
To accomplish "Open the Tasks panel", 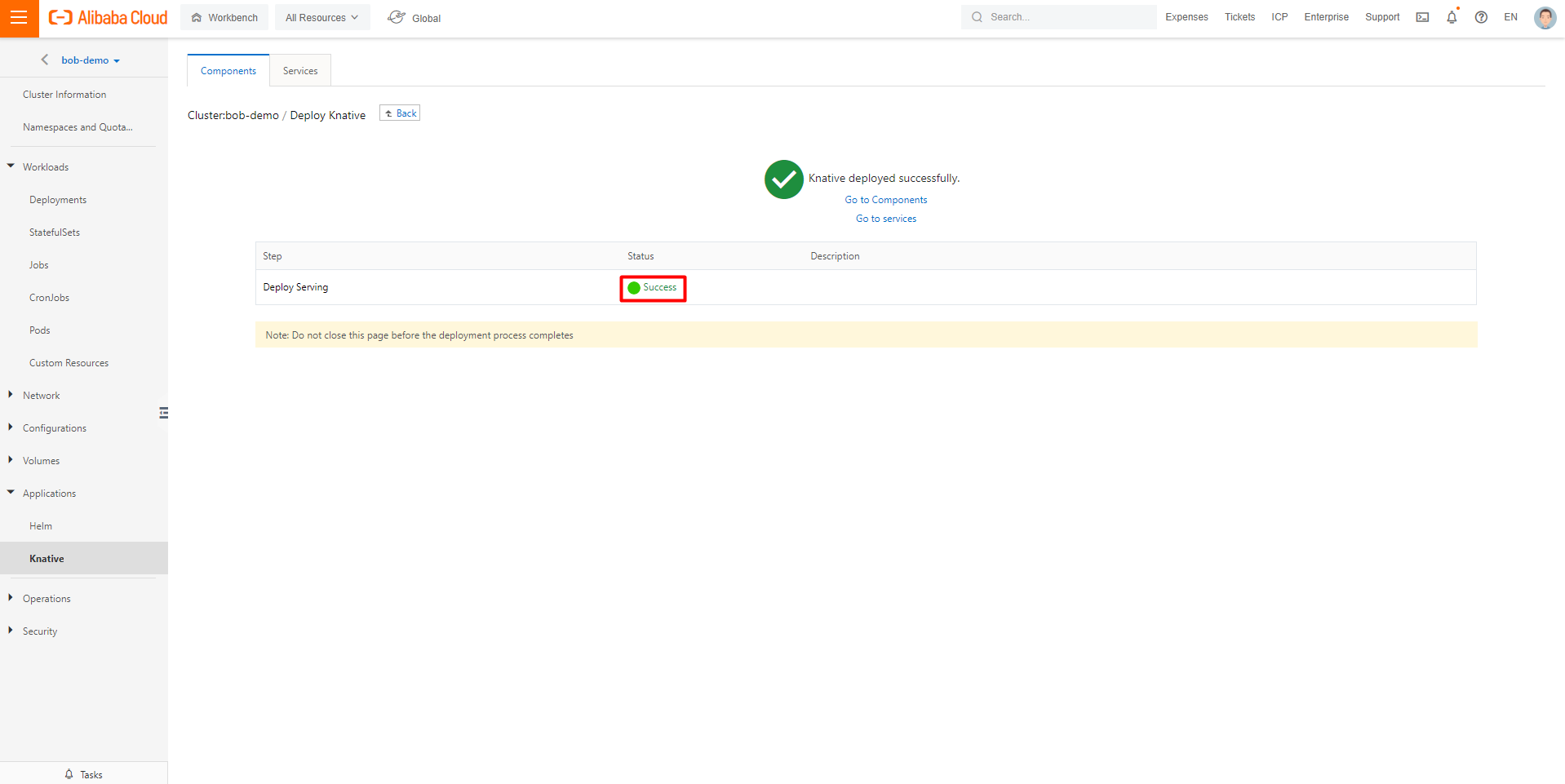I will [x=83, y=774].
